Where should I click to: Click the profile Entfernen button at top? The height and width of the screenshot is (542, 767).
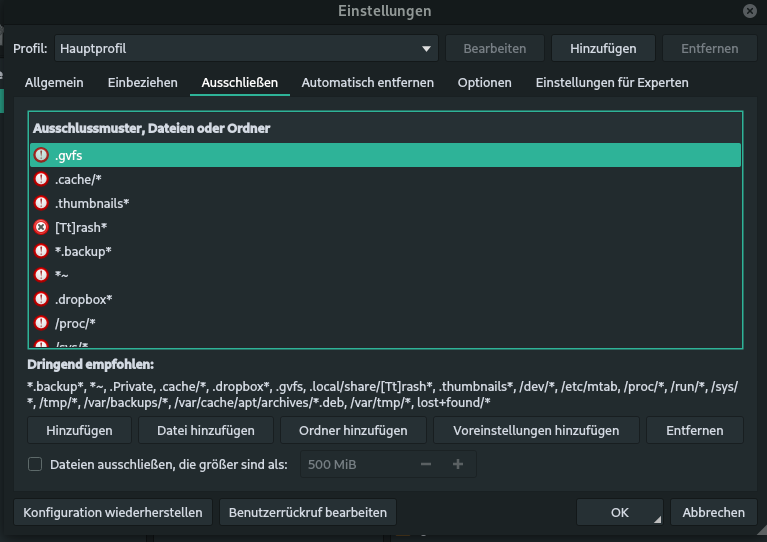click(x=709, y=48)
